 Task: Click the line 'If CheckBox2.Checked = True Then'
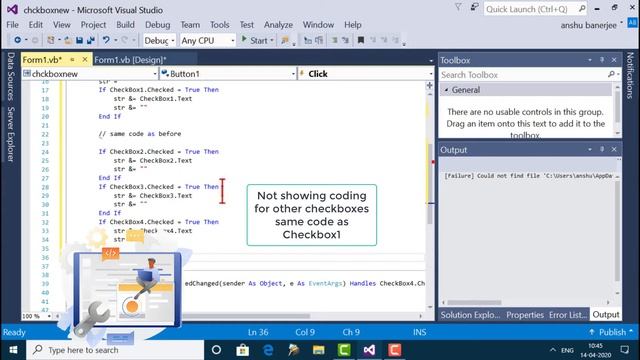158,151
